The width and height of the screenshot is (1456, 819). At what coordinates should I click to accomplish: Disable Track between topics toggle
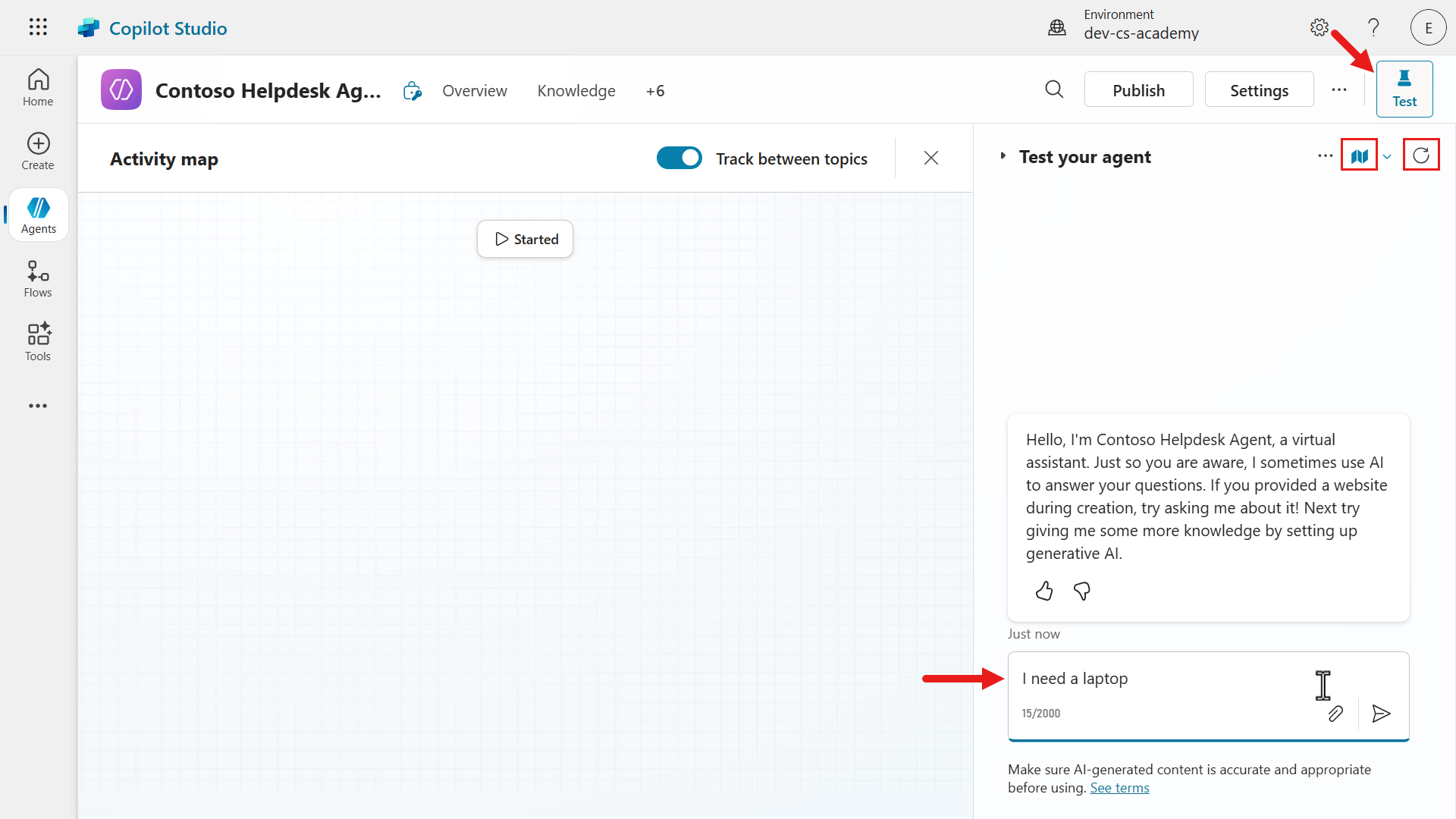(x=679, y=158)
